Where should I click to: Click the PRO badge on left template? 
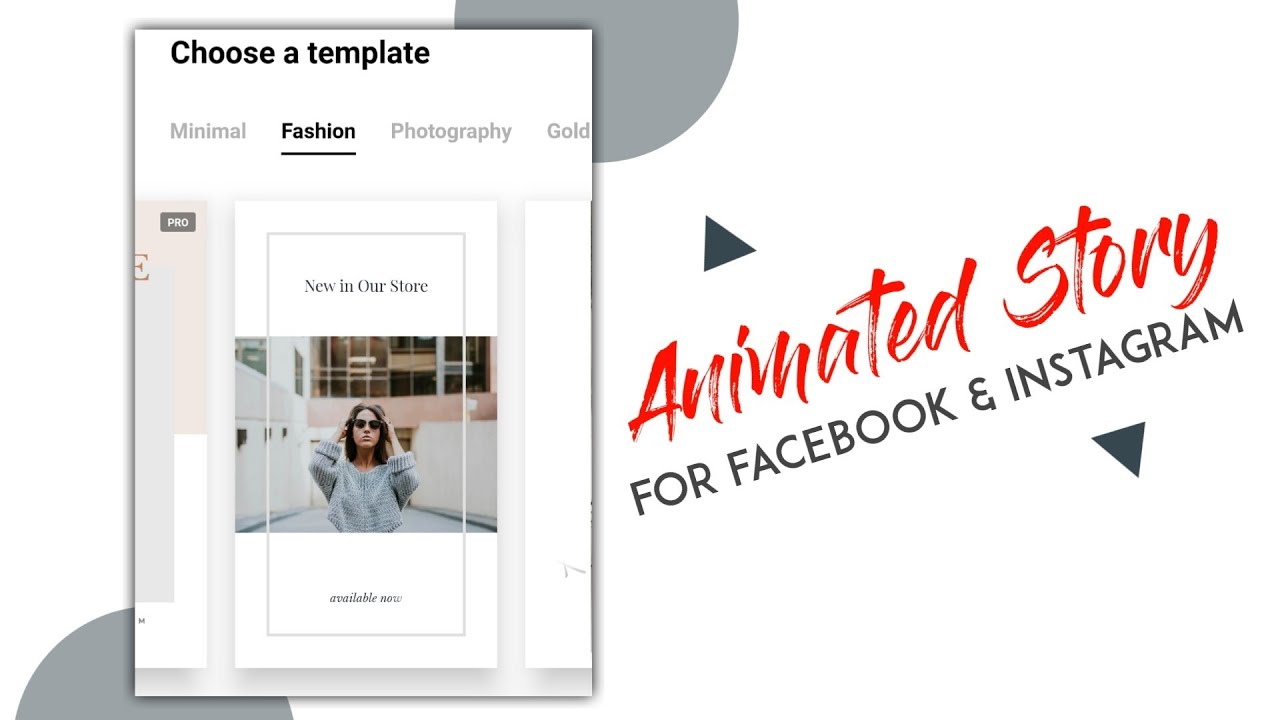pos(178,222)
